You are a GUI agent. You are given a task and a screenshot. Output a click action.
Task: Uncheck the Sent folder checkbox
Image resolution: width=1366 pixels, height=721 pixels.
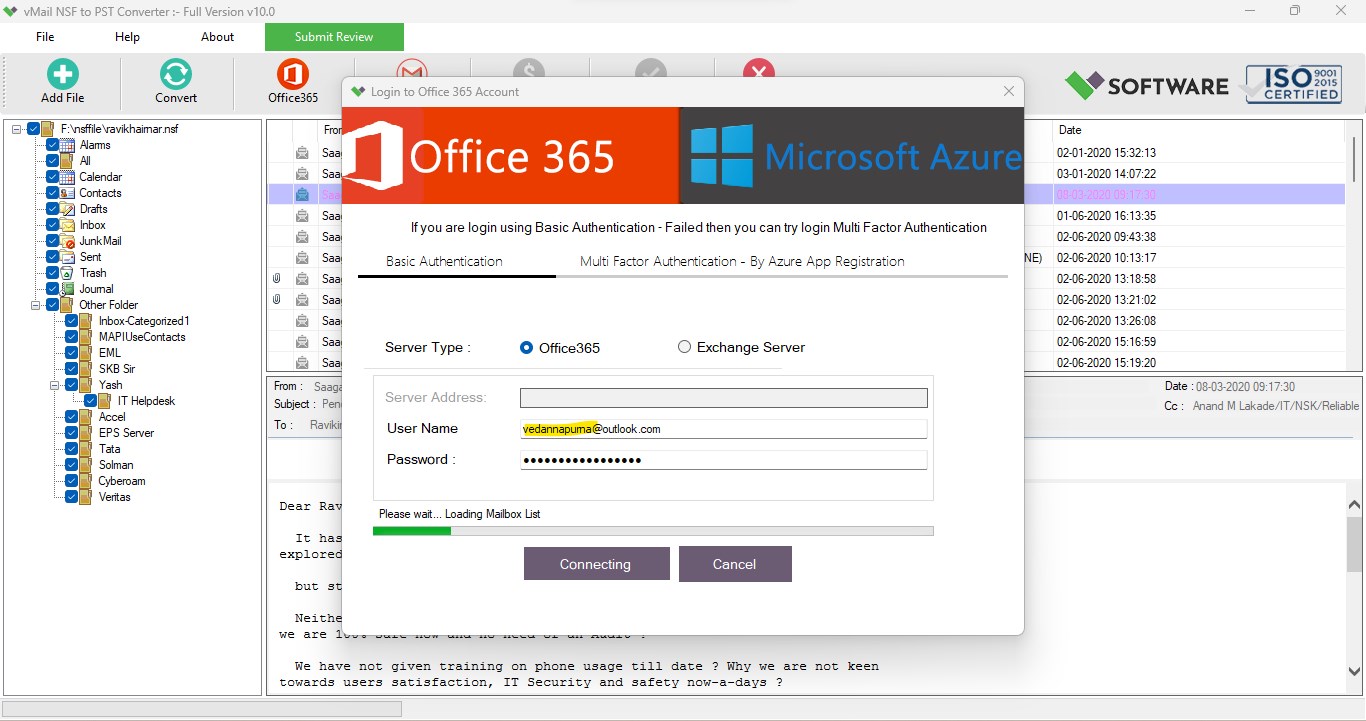53,257
